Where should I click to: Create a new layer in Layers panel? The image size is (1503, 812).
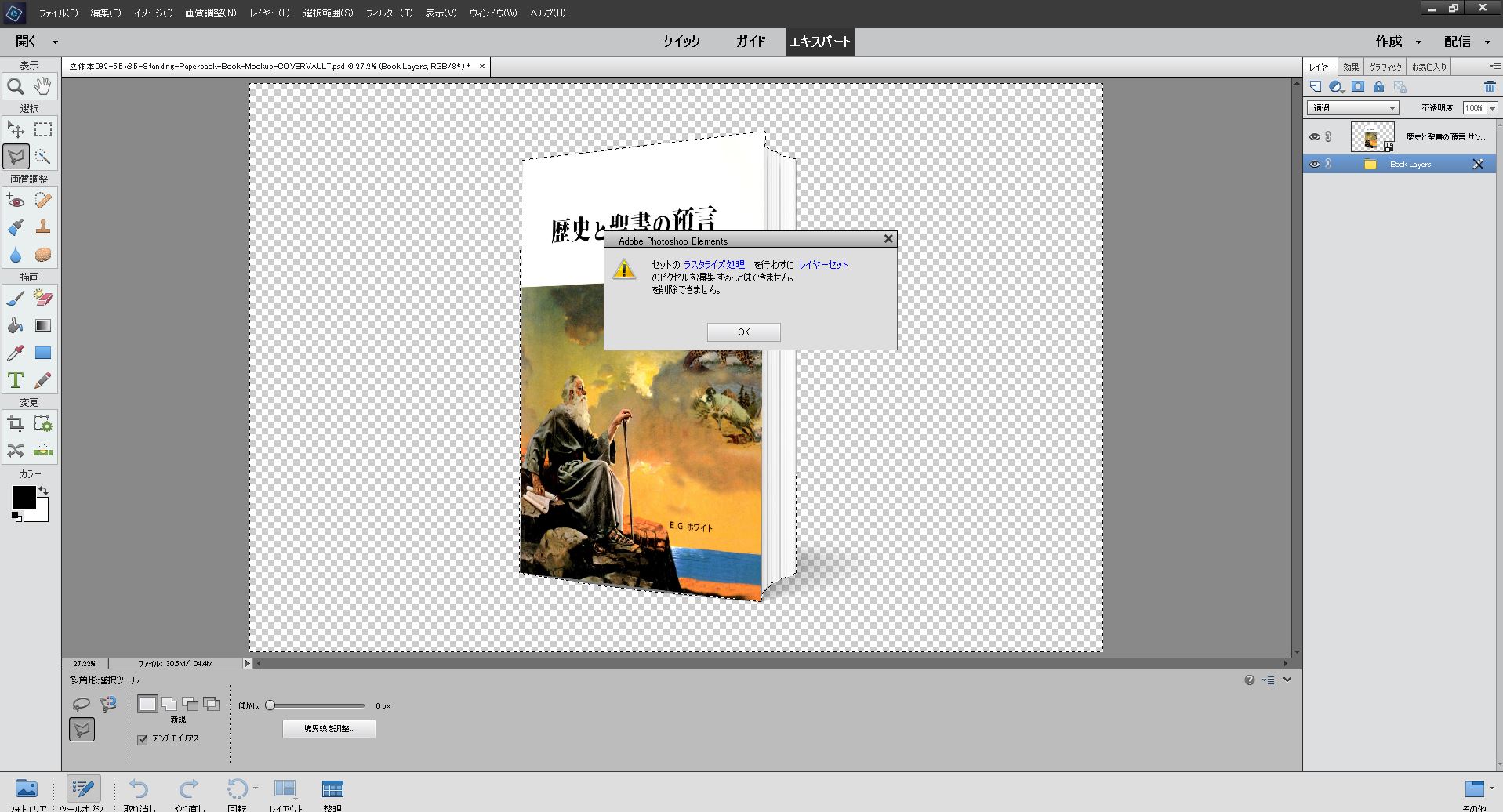point(1316,87)
